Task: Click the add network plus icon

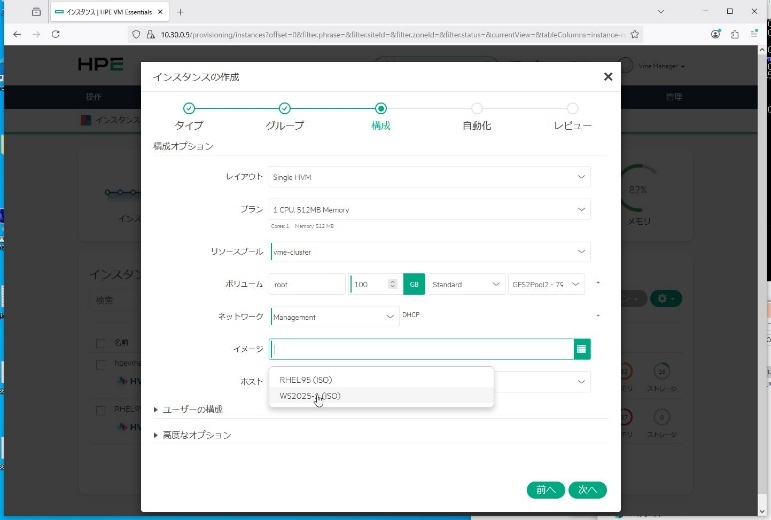Action: pos(598,316)
